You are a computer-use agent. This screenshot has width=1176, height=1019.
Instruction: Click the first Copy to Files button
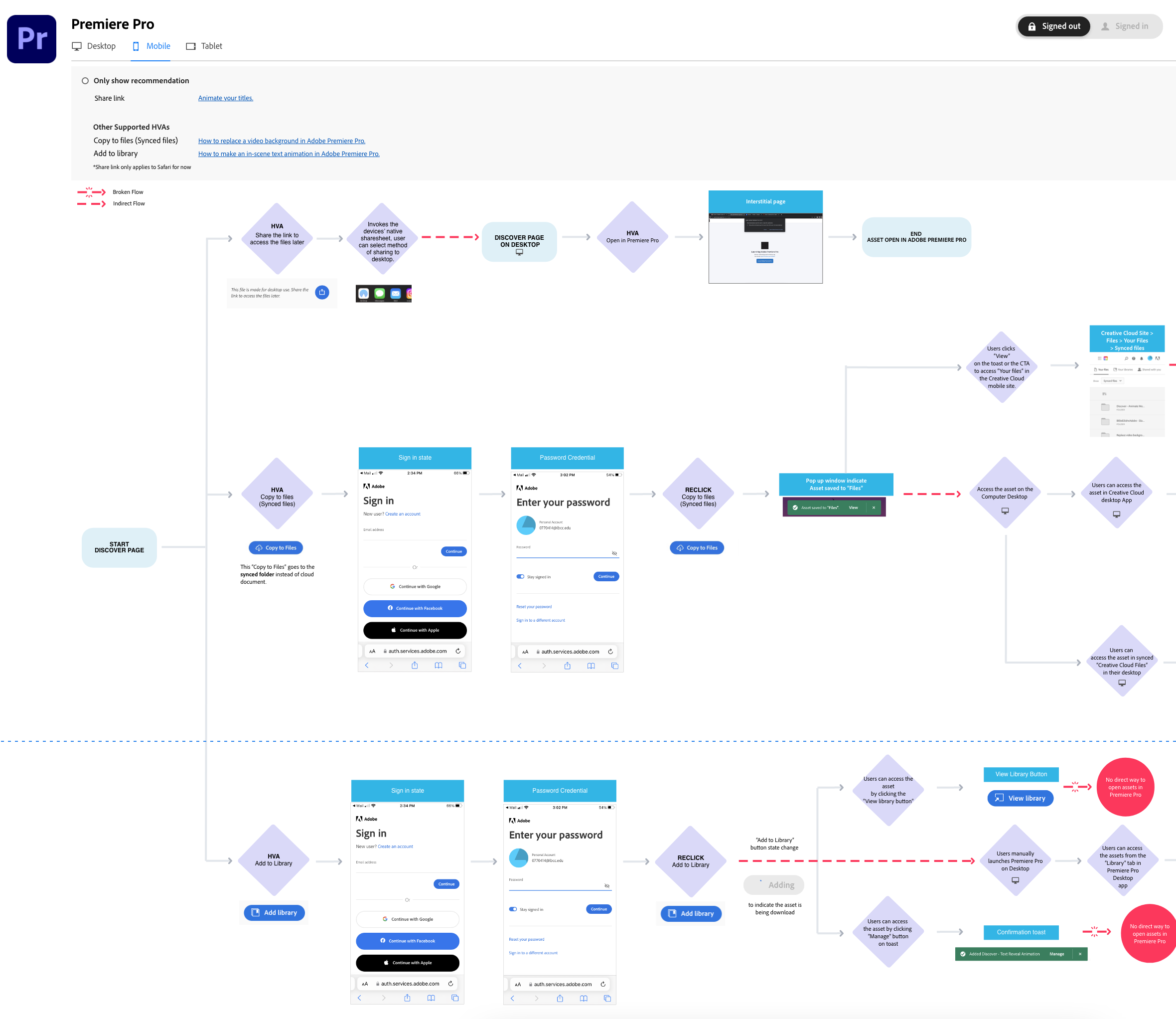[x=276, y=547]
